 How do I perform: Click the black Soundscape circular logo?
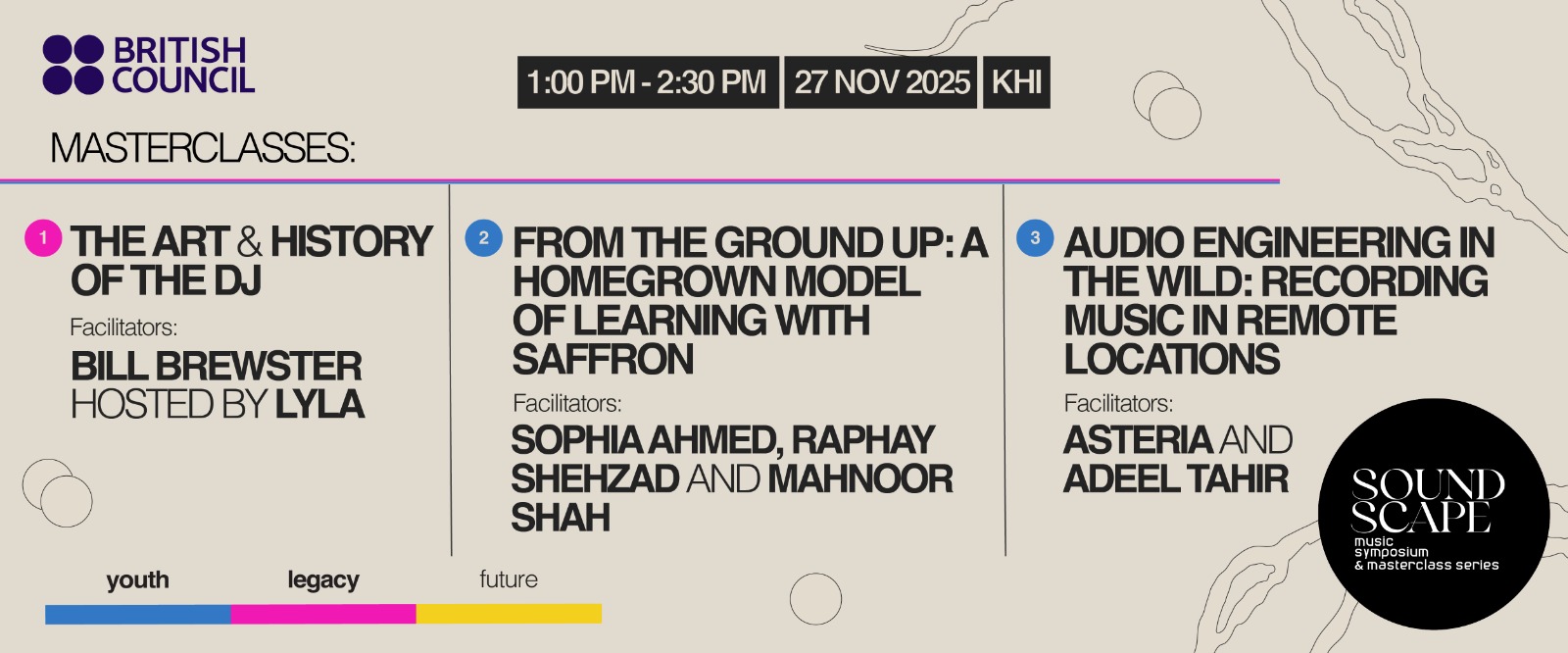[1433, 514]
